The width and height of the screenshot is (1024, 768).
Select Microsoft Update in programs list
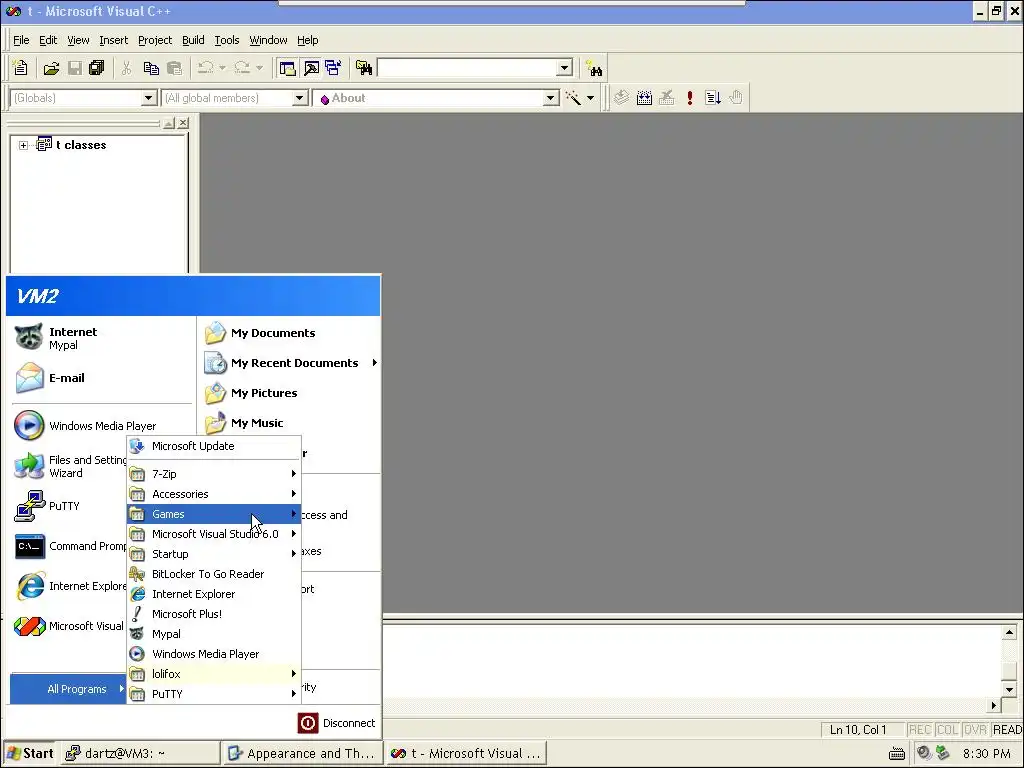click(x=214, y=446)
